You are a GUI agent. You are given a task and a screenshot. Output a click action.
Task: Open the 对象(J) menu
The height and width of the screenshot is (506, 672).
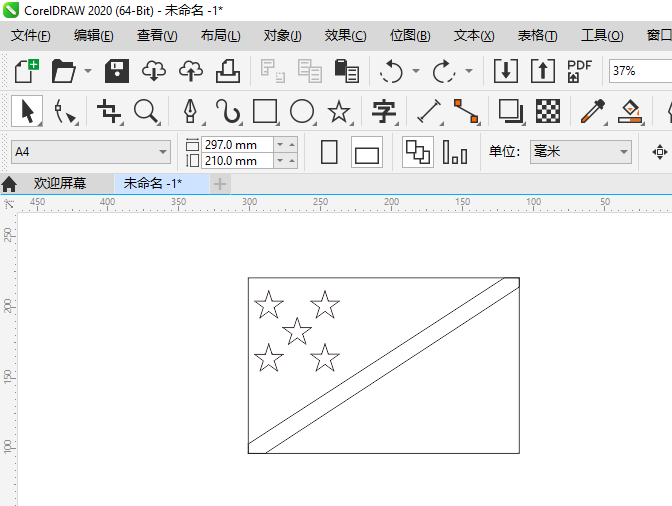pyautogui.click(x=282, y=35)
